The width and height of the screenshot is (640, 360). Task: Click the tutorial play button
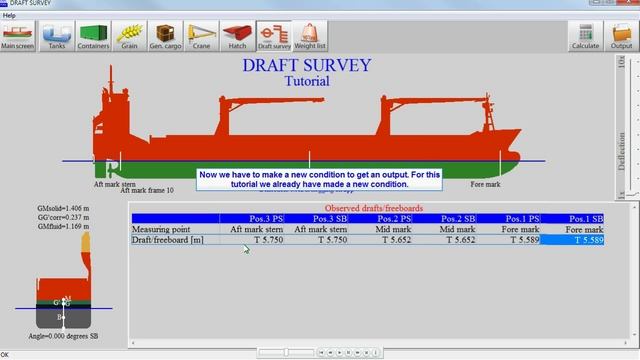tap(339, 352)
